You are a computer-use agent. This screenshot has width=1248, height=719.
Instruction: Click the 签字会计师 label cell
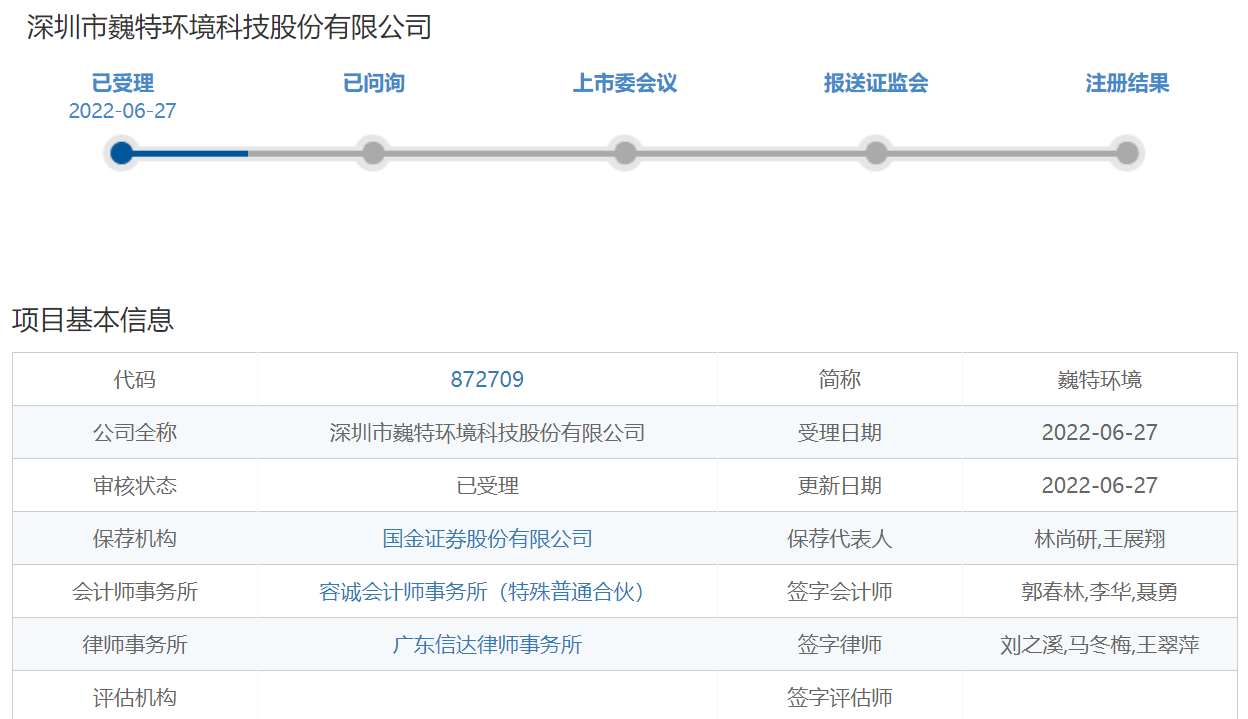pyautogui.click(x=840, y=592)
